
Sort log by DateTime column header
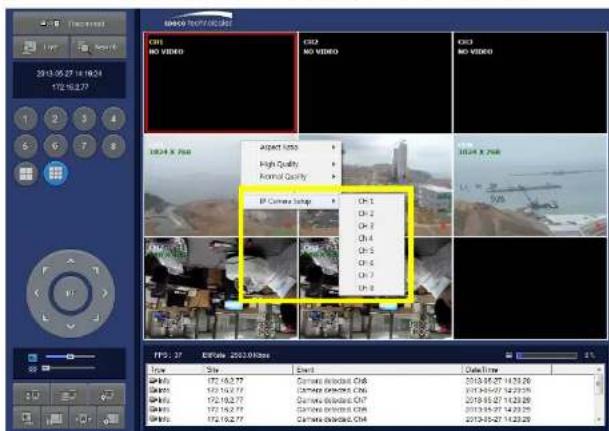point(507,370)
